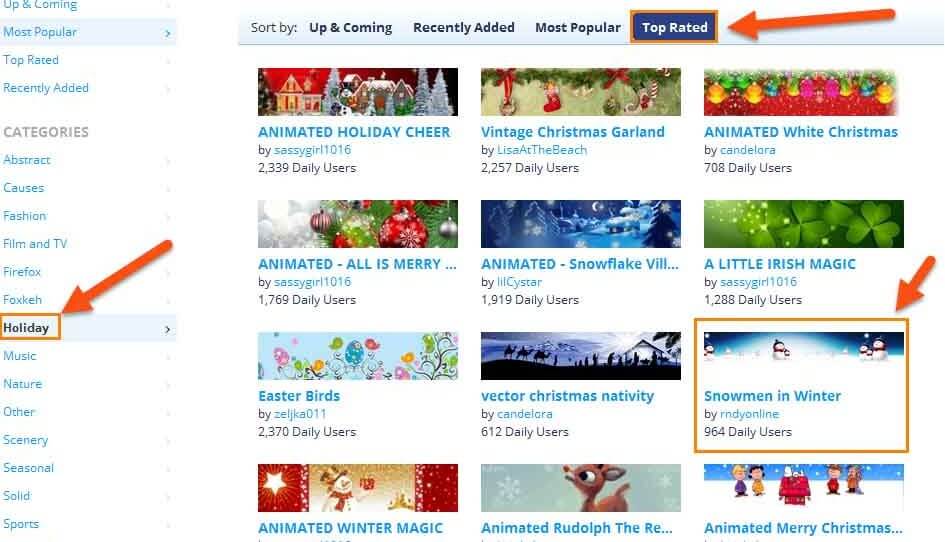Click the ANIMATED WINTER MAGIC title
Image resolution: width=945 pixels, height=542 pixels.
click(350, 528)
